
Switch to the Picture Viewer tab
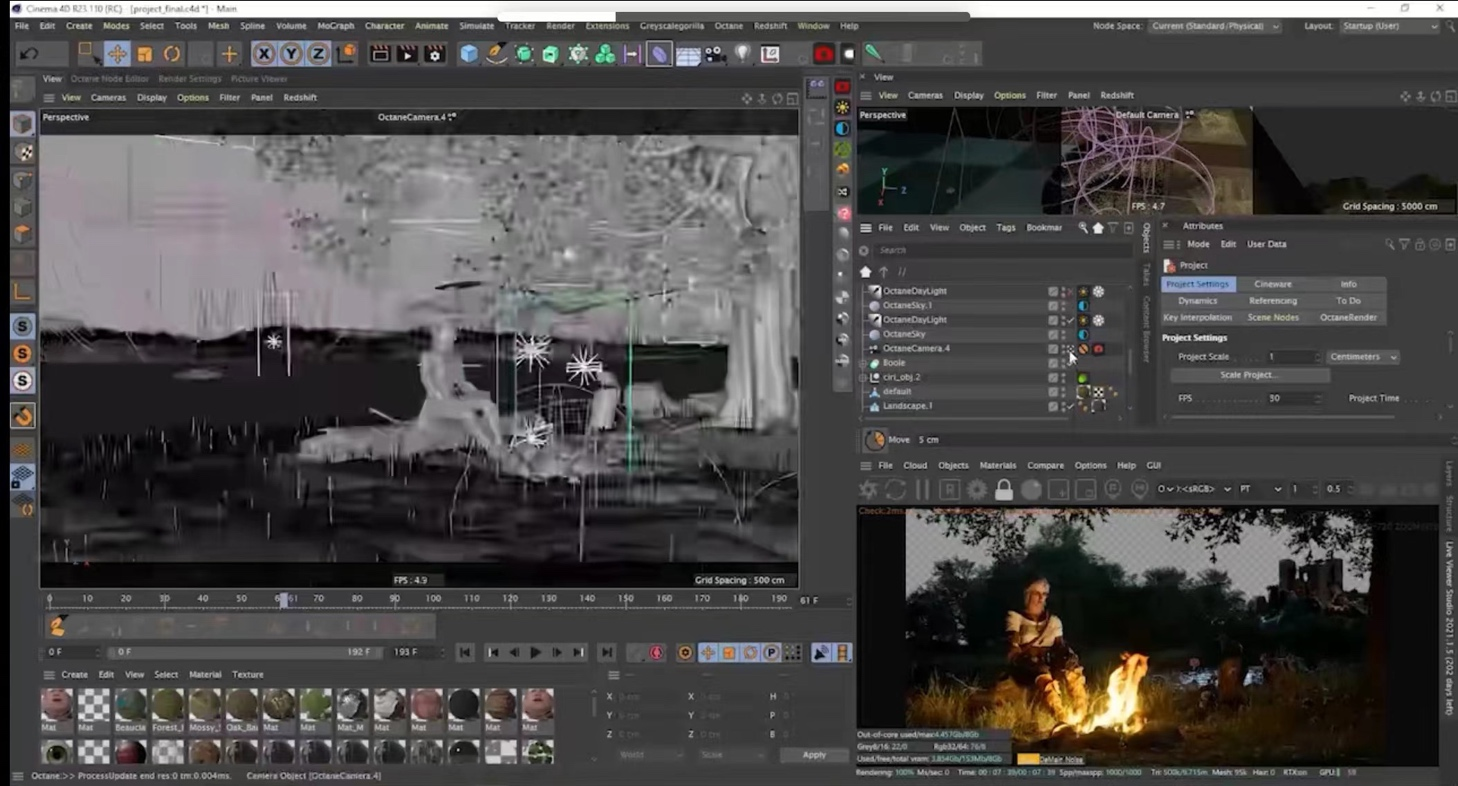tap(259, 78)
